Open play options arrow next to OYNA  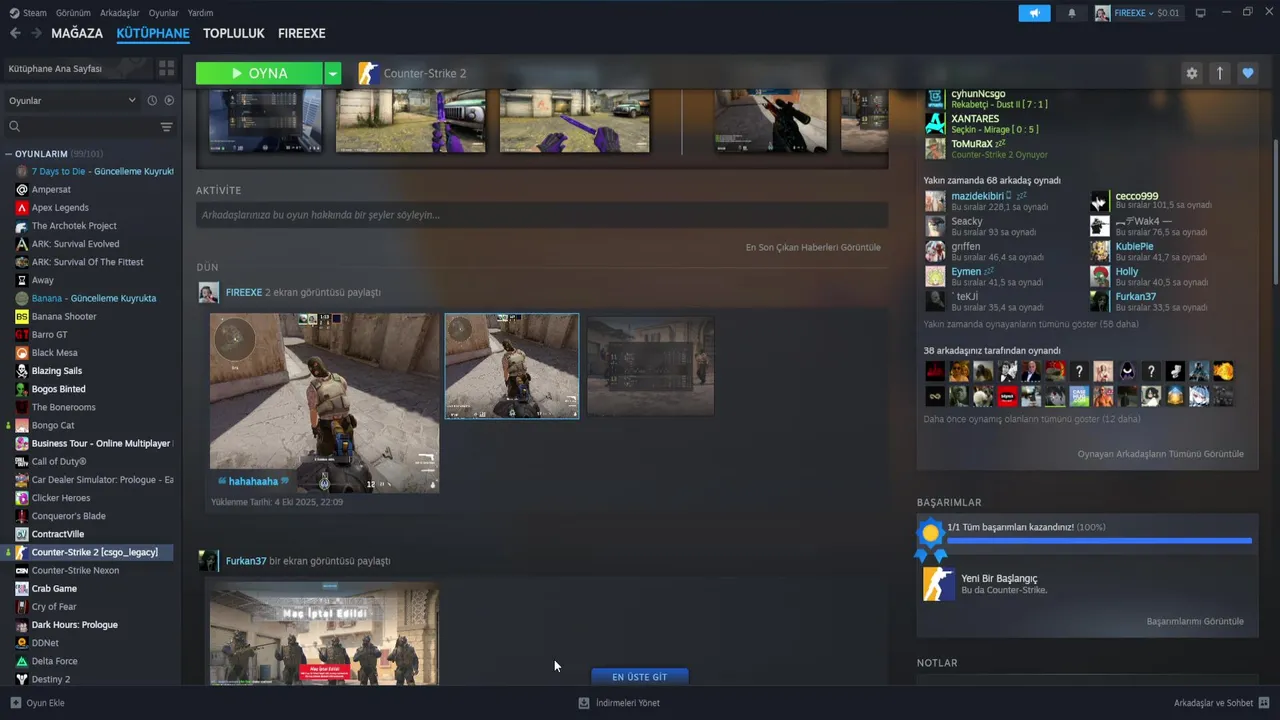333,73
